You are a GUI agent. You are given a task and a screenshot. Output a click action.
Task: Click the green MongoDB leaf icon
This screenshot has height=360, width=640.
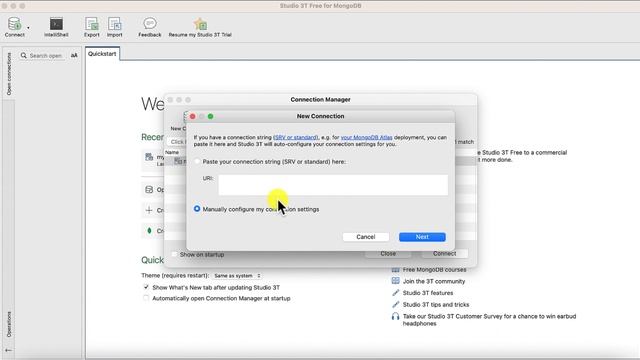point(149,231)
